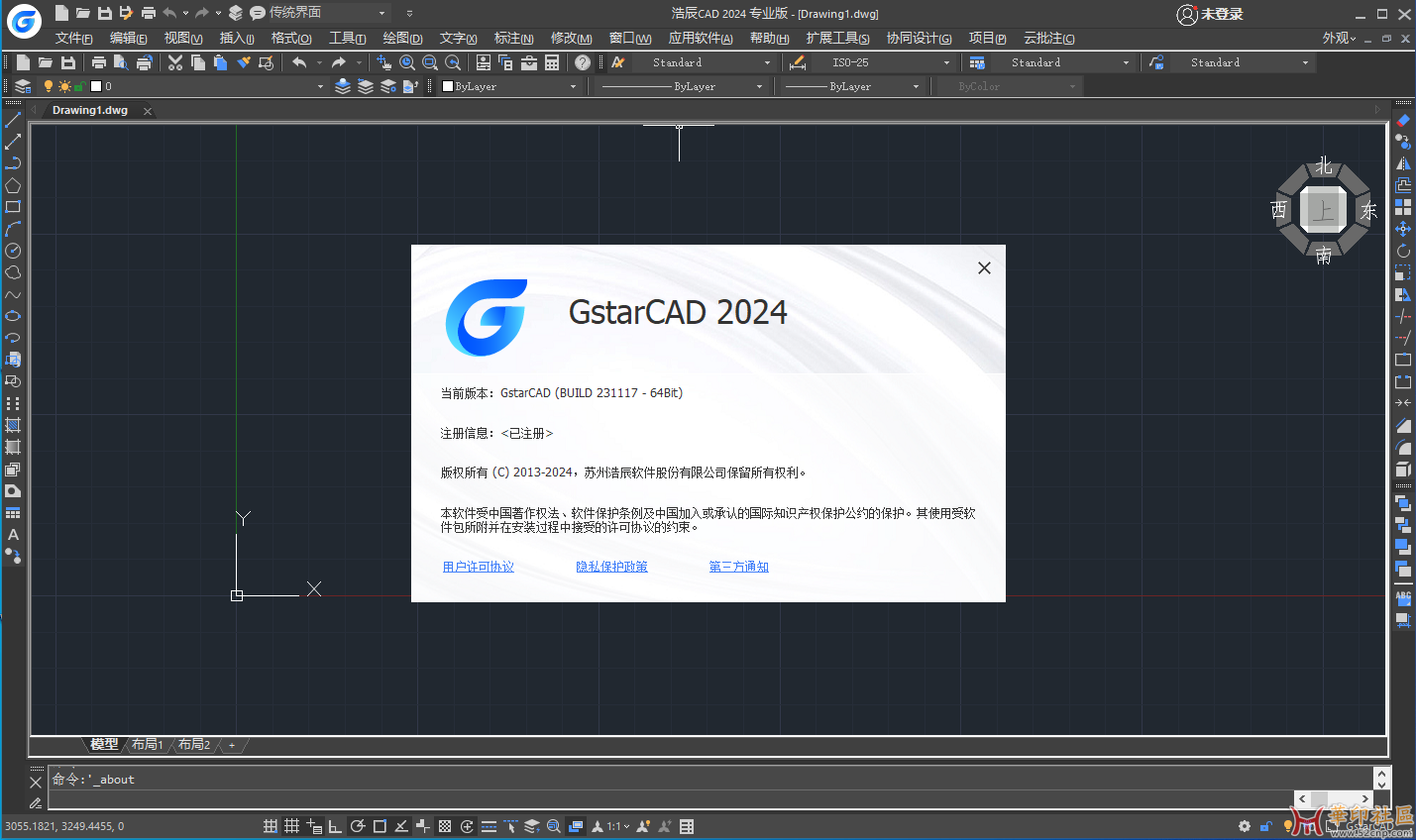Close the Drawing1.dwg document tab
Screen dimensions: 1416x840
(148, 111)
